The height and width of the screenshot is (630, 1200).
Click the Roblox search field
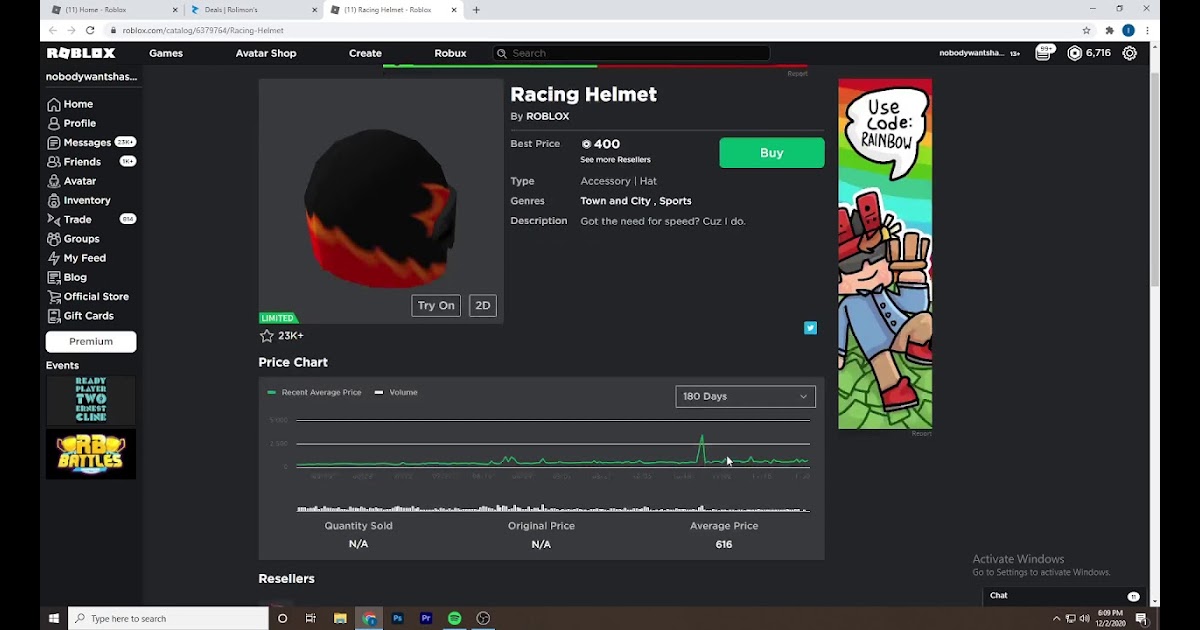(632, 53)
